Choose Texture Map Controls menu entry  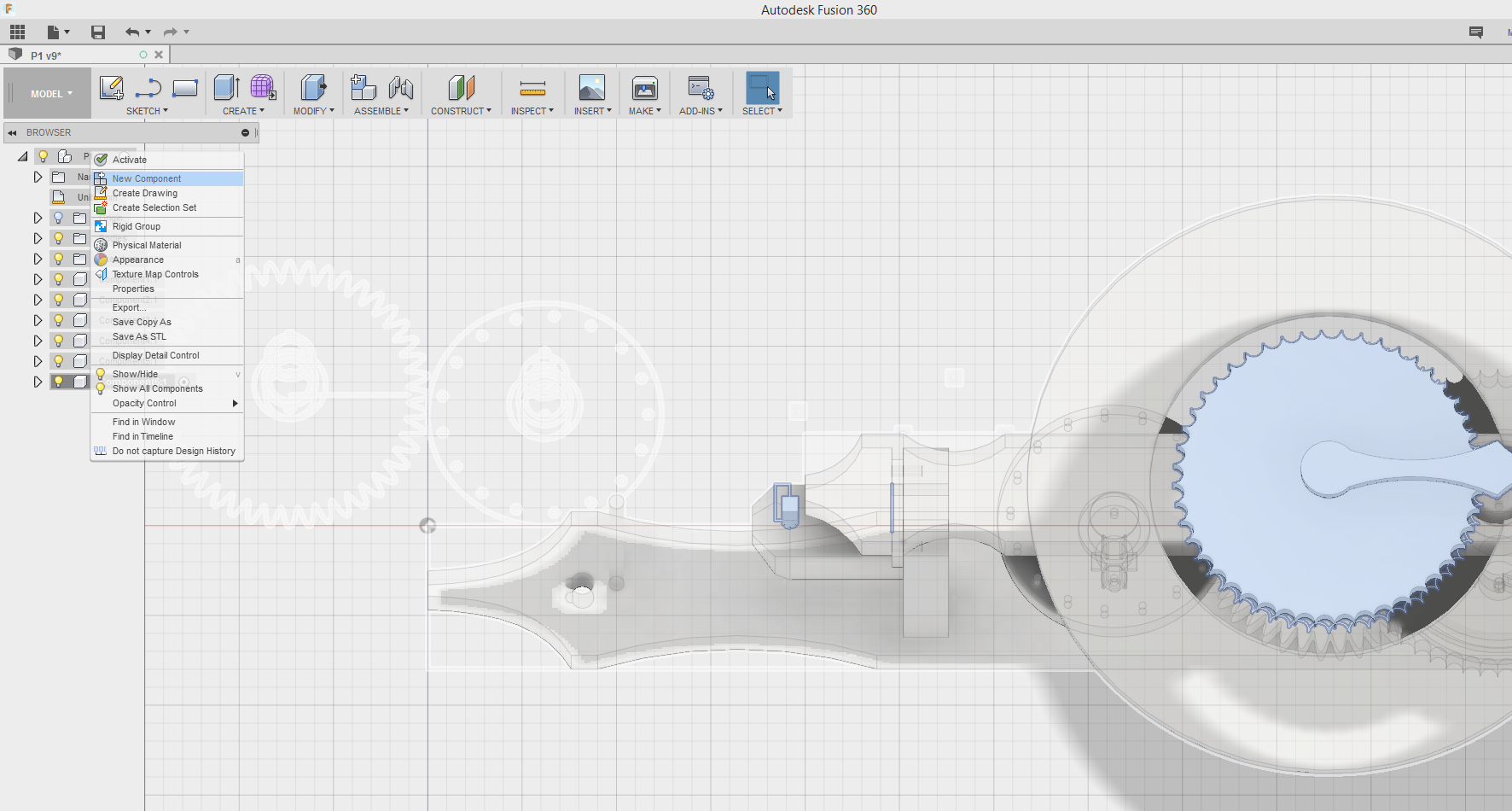coord(167,274)
